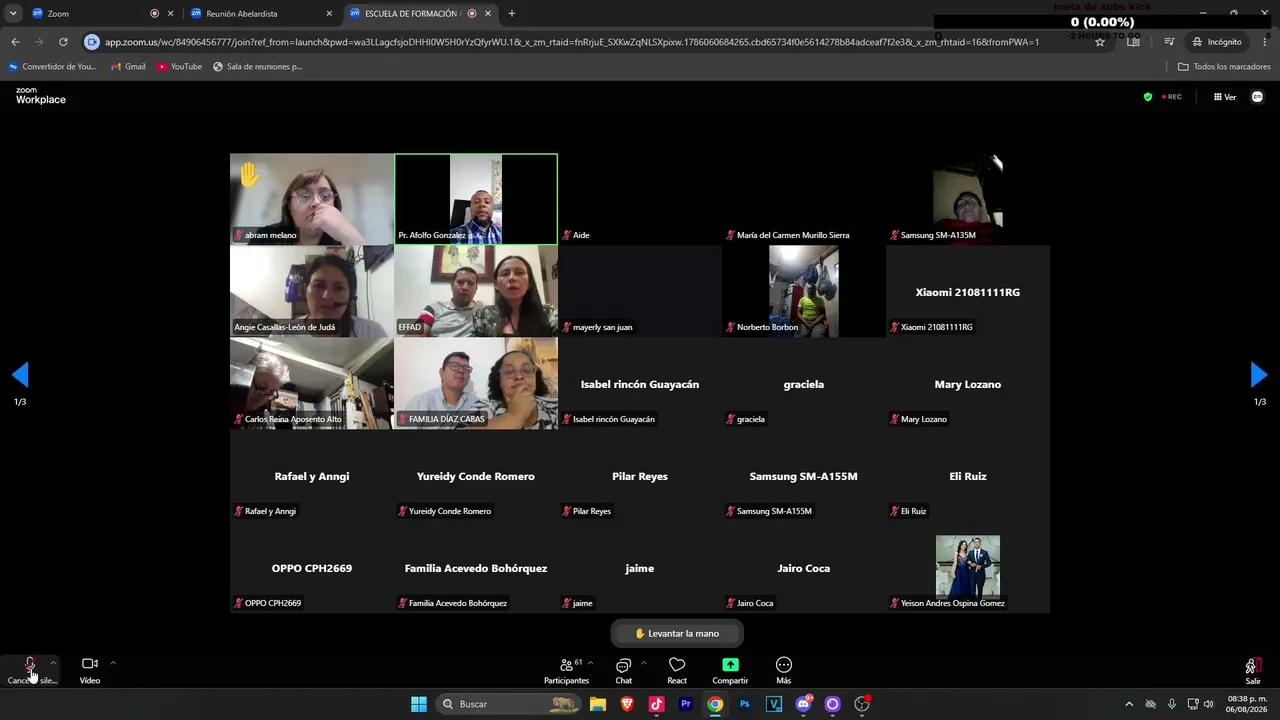Open the YouTube bookmark

tap(179, 67)
